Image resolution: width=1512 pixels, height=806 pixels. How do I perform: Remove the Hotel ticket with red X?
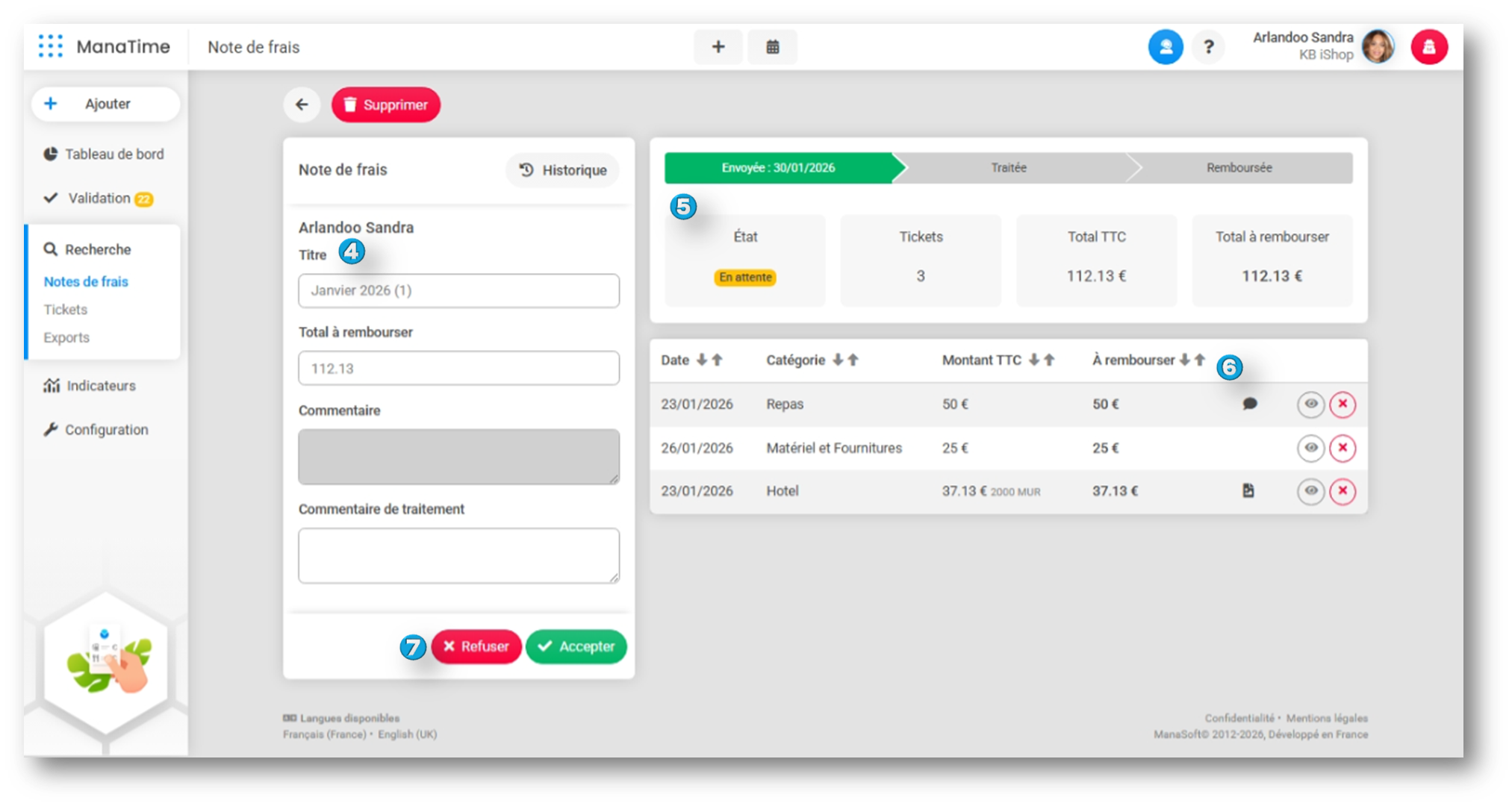[1342, 491]
